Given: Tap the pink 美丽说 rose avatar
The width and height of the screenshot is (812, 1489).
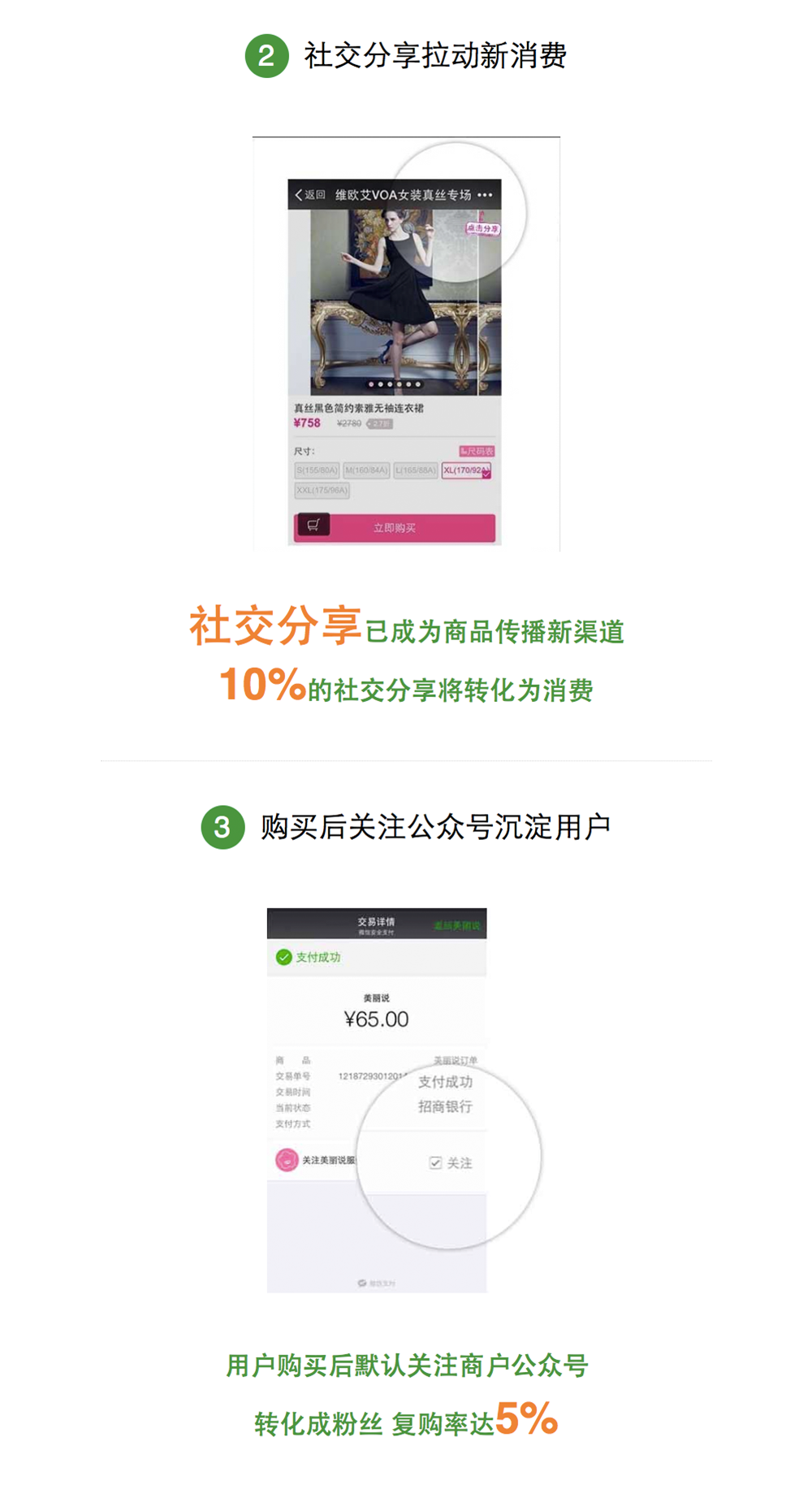Looking at the screenshot, I should click(x=287, y=1160).
